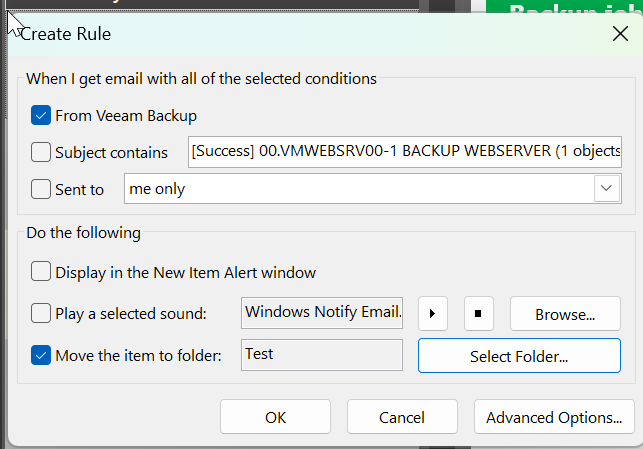Play the selected notification sound
643x449 pixels.
point(432,314)
